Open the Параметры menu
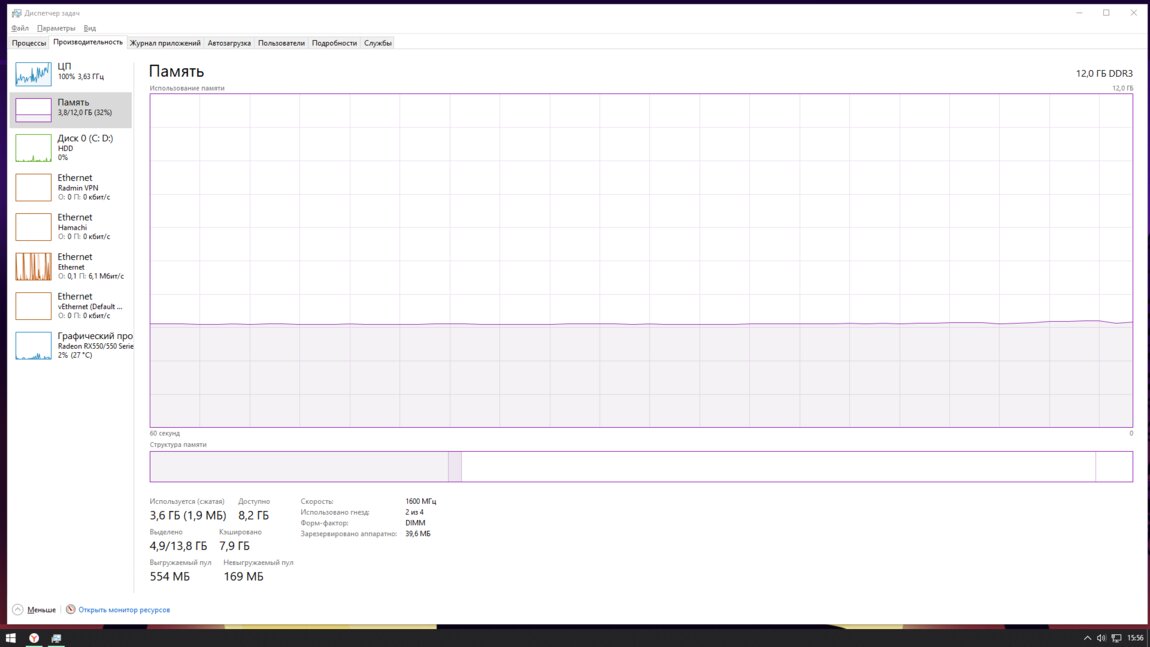The image size is (1150, 647). [56, 28]
